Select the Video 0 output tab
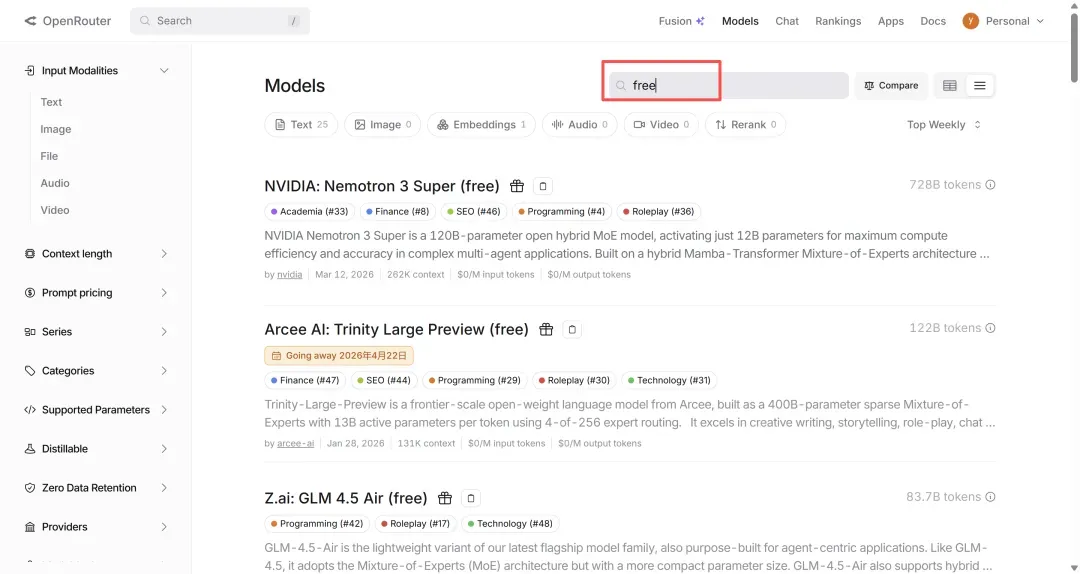Screen dimensions: 1080x574 [x=661, y=125]
